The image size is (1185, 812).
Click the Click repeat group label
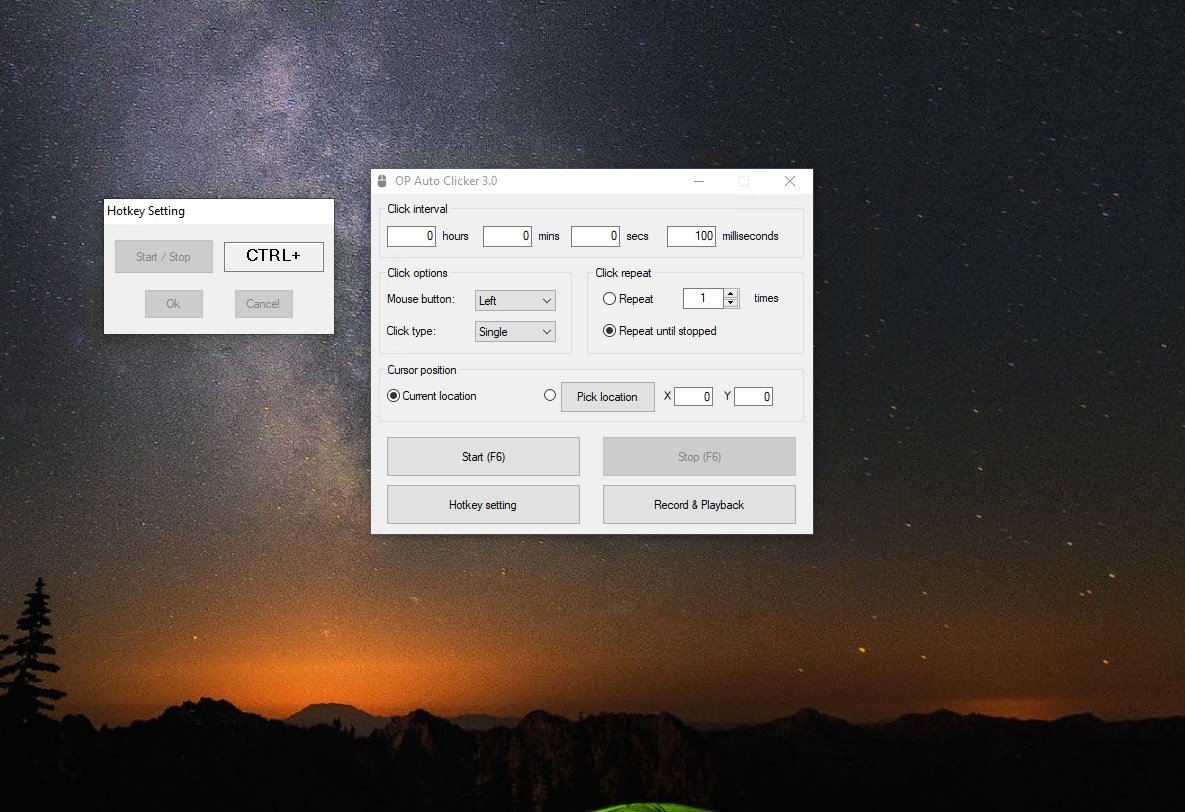(623, 273)
